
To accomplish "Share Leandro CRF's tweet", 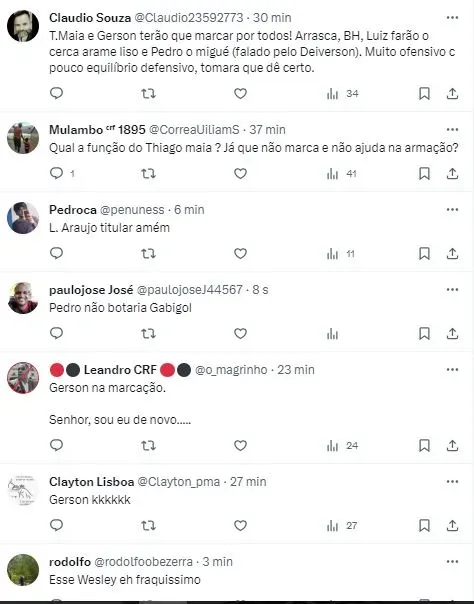I will click(x=452, y=446).
